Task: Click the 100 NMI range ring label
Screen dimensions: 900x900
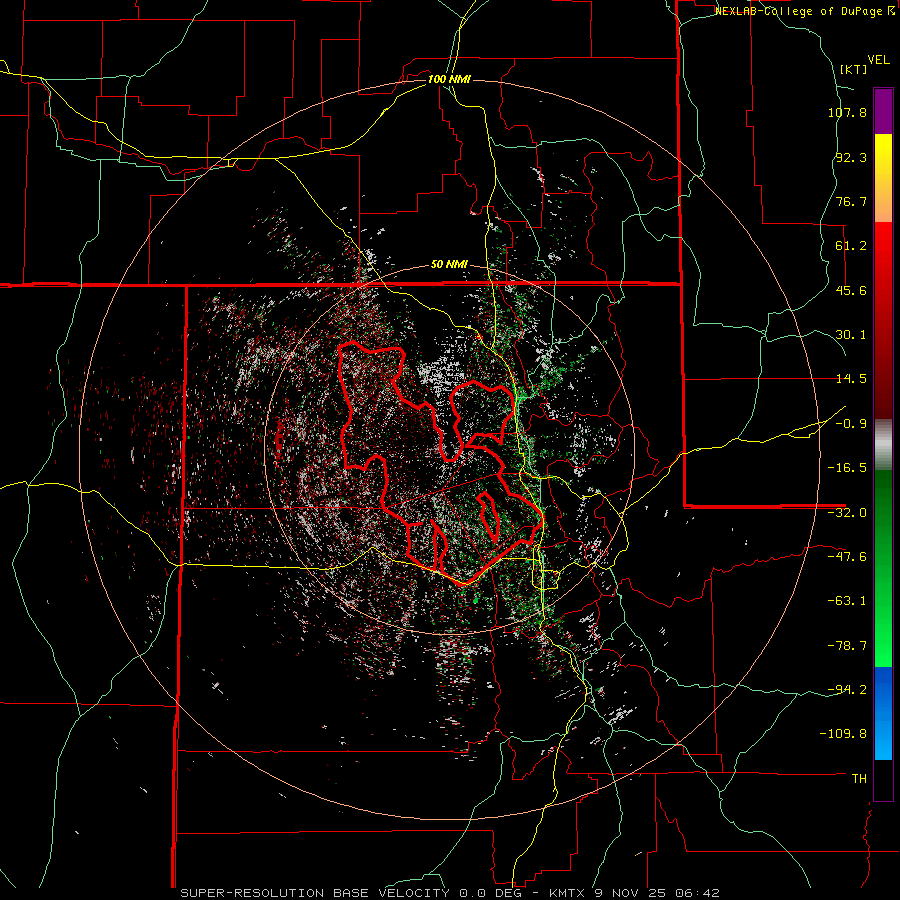Action: click(x=449, y=79)
